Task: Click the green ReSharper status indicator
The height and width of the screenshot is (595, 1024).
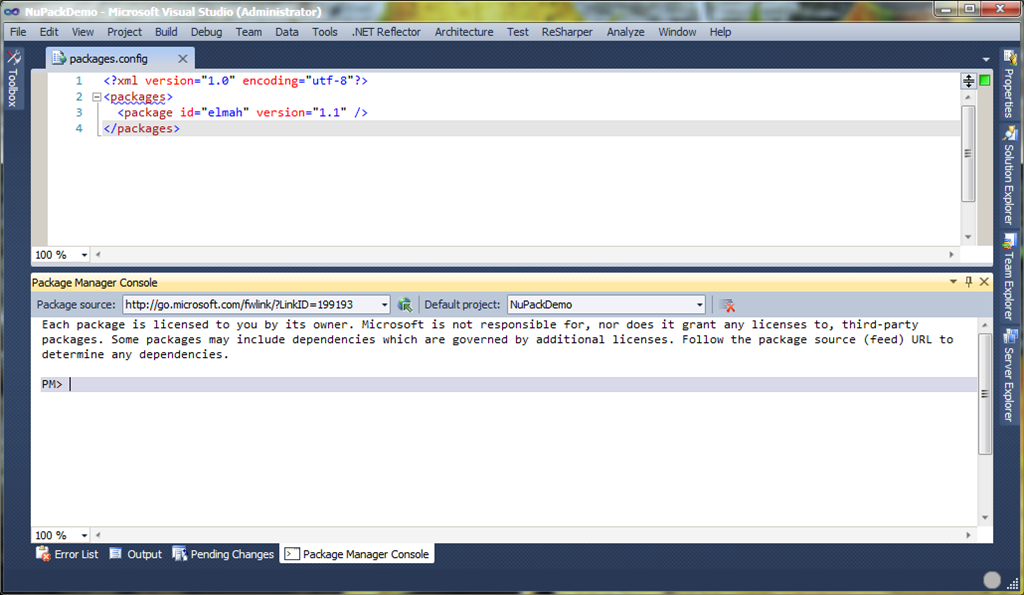Action: (x=985, y=80)
